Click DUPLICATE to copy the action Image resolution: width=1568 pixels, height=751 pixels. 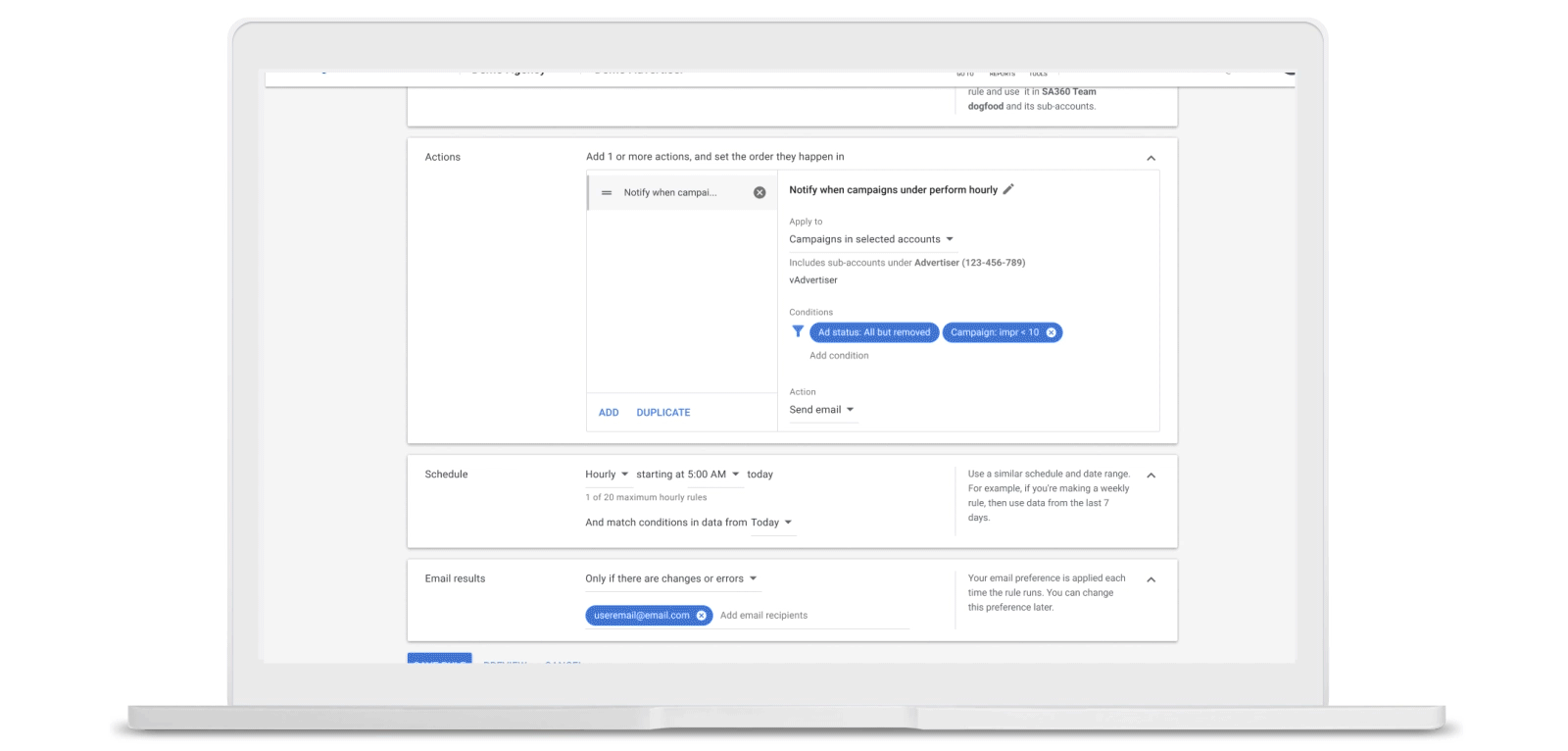click(x=663, y=413)
